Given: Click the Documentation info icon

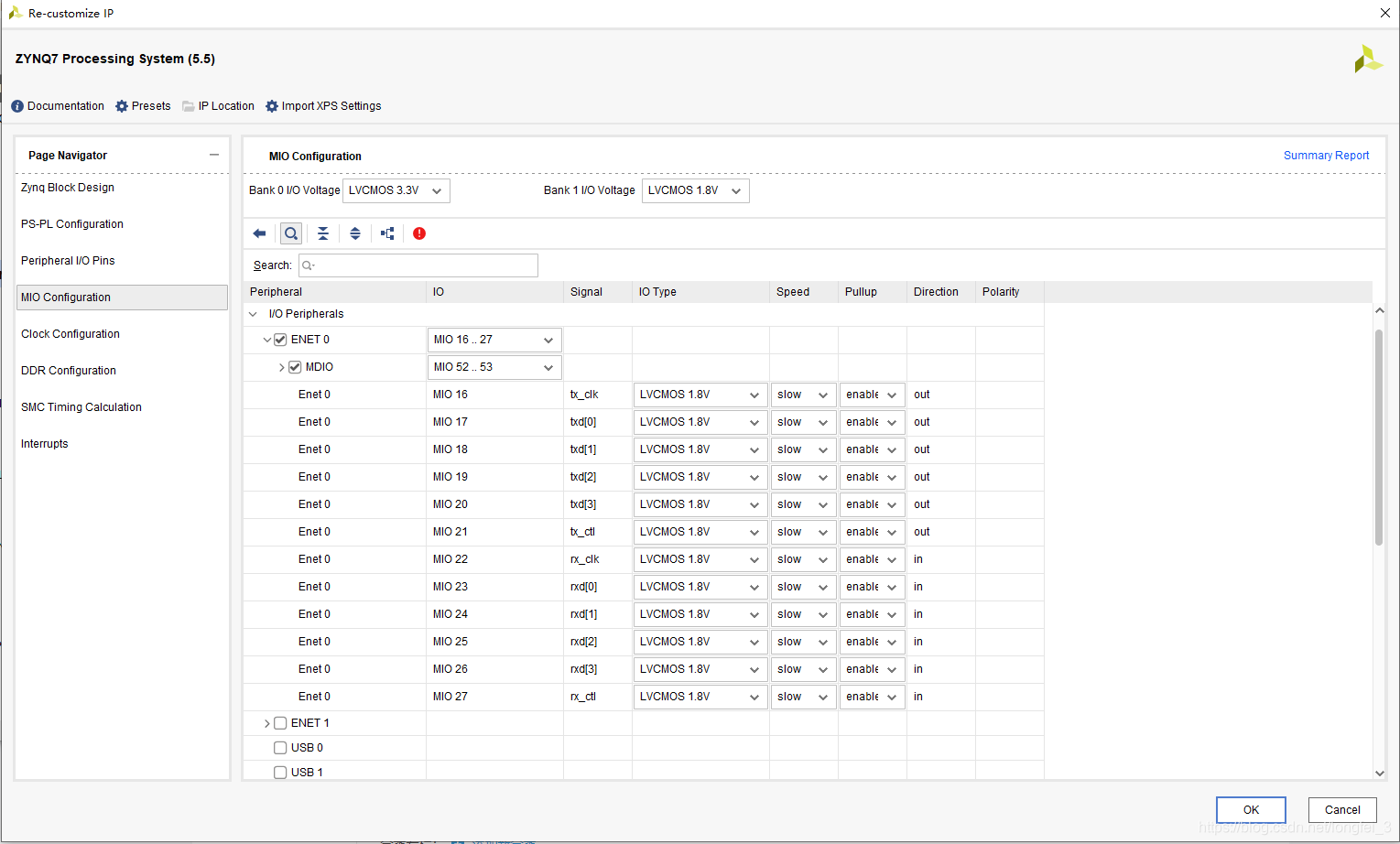Looking at the screenshot, I should pos(17,106).
